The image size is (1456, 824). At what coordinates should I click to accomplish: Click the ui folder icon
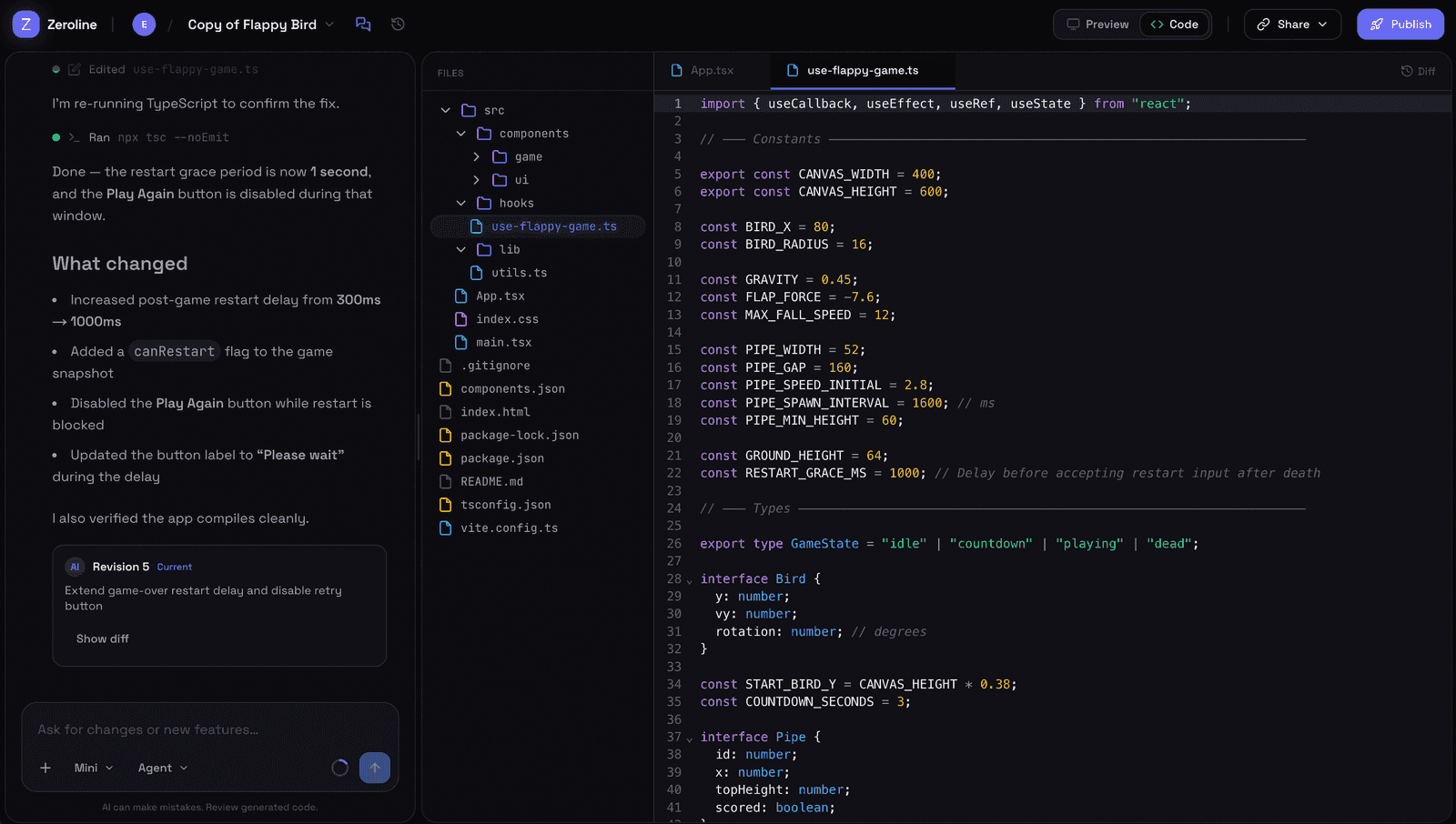tap(500, 180)
